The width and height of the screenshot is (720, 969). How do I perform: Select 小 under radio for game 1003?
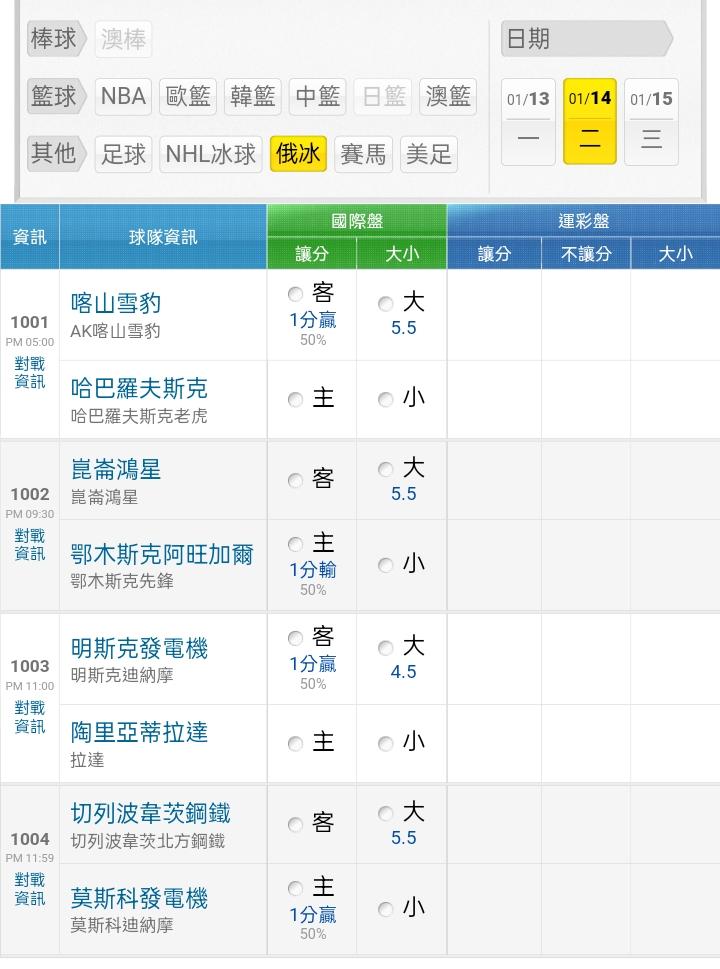coord(386,743)
